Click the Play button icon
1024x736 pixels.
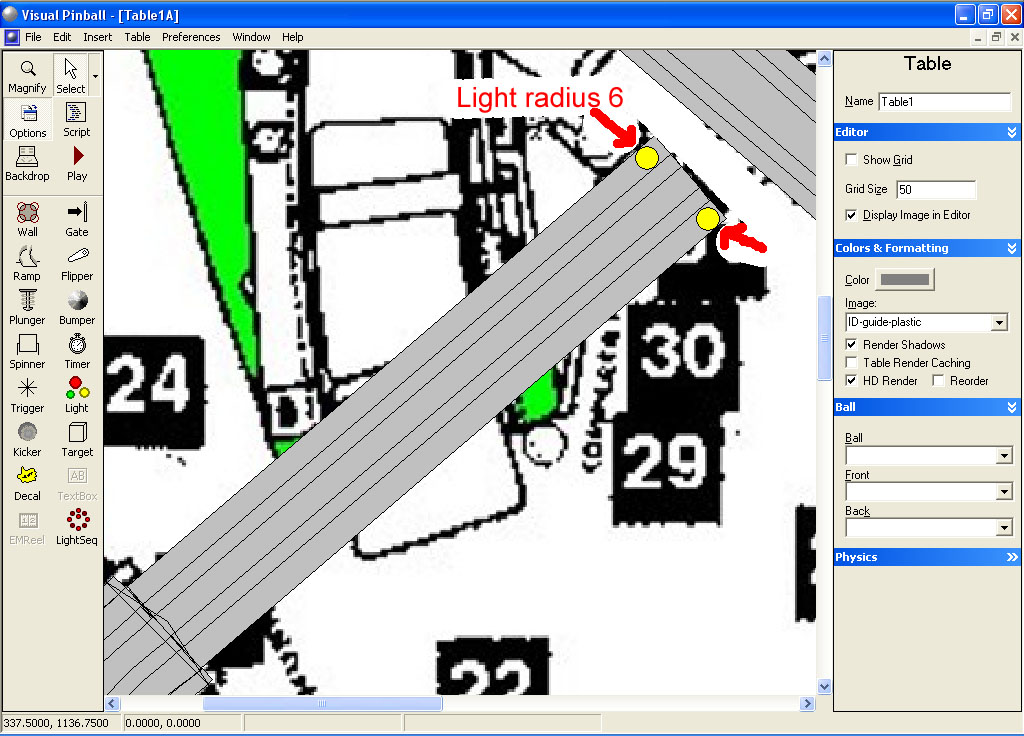pyautogui.click(x=77, y=163)
